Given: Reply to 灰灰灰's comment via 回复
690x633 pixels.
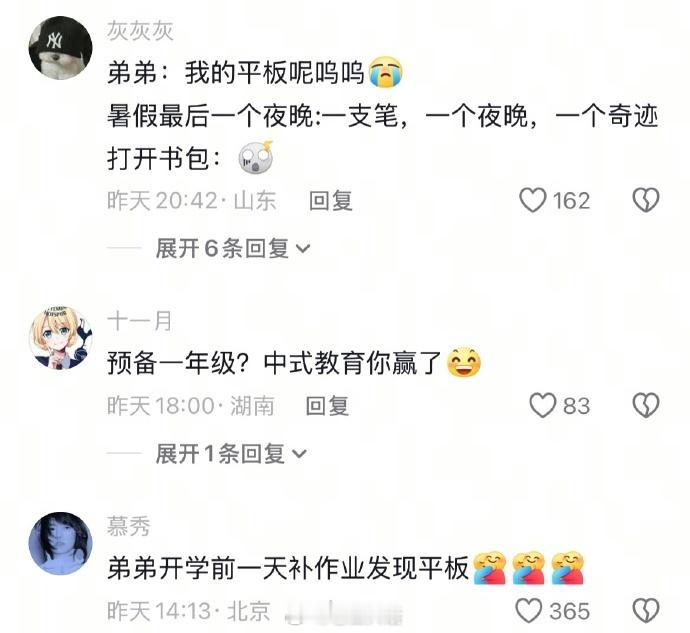Looking at the screenshot, I should click(330, 201).
